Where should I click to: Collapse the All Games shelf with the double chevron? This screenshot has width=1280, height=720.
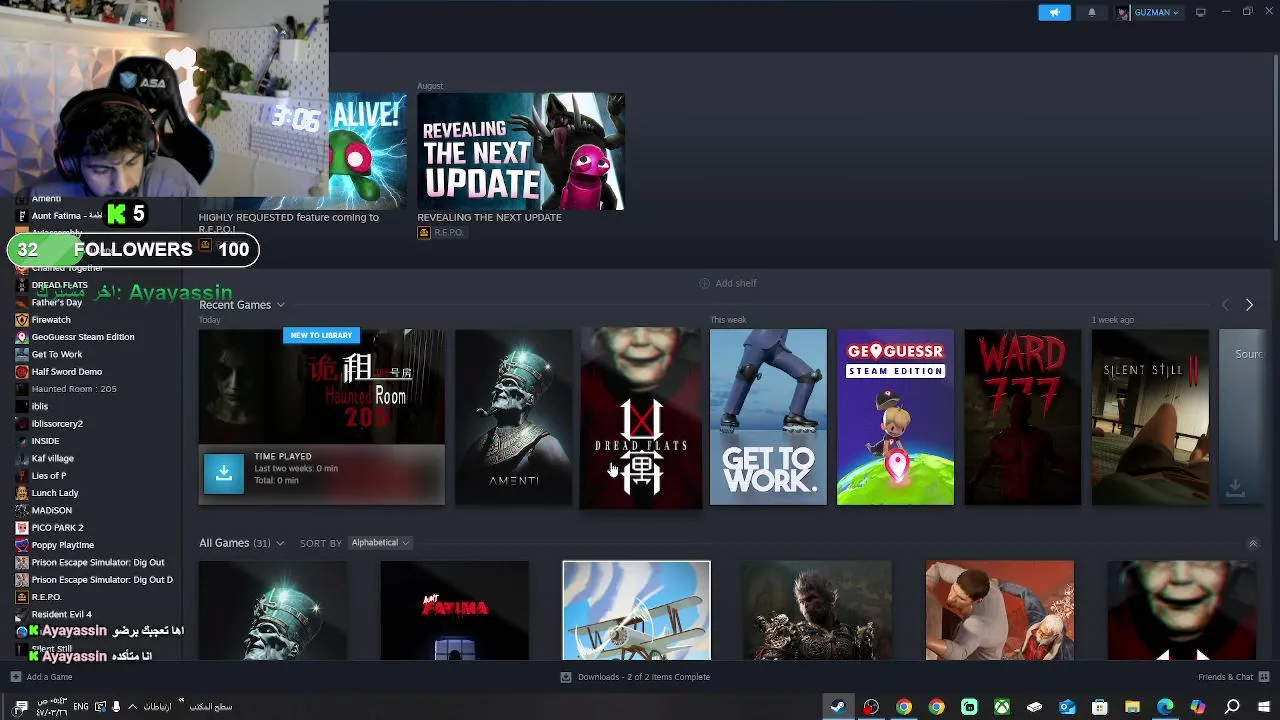pyautogui.click(x=1253, y=543)
